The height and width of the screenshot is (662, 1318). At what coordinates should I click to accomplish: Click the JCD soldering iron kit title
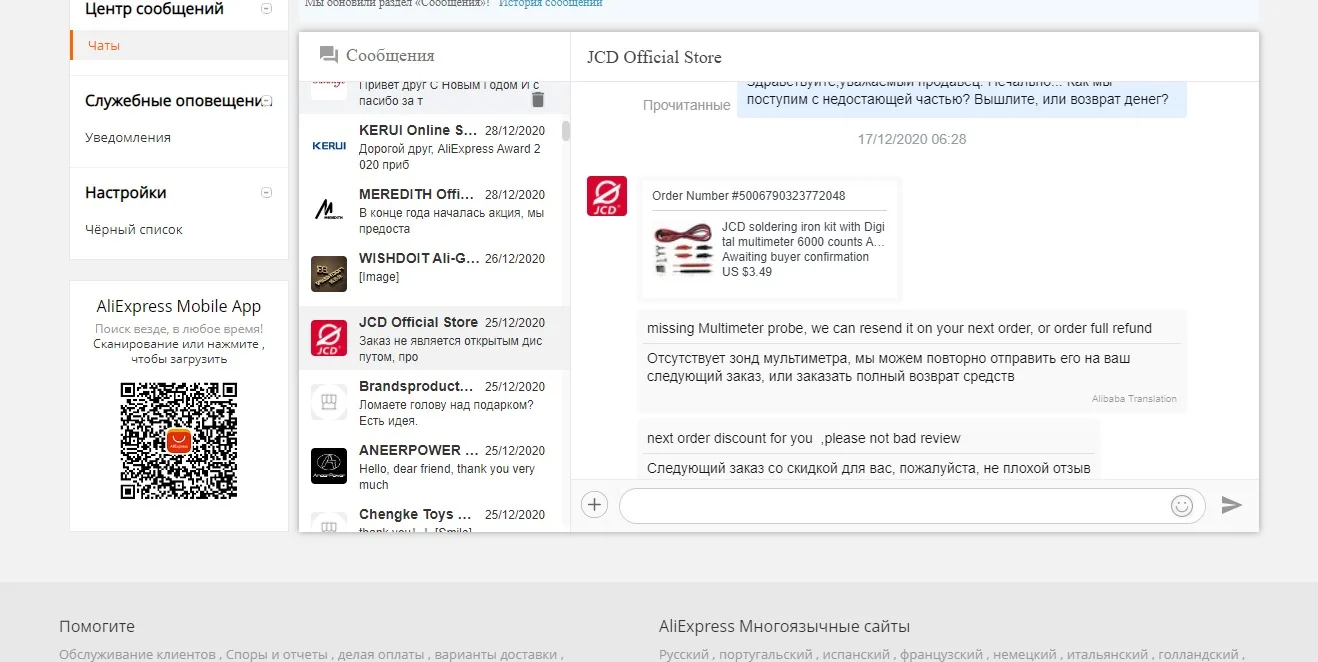coord(804,234)
